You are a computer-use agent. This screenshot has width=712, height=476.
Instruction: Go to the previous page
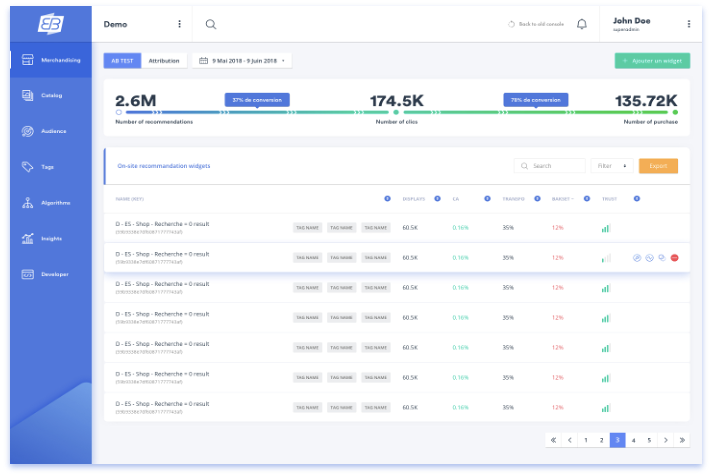(569, 440)
